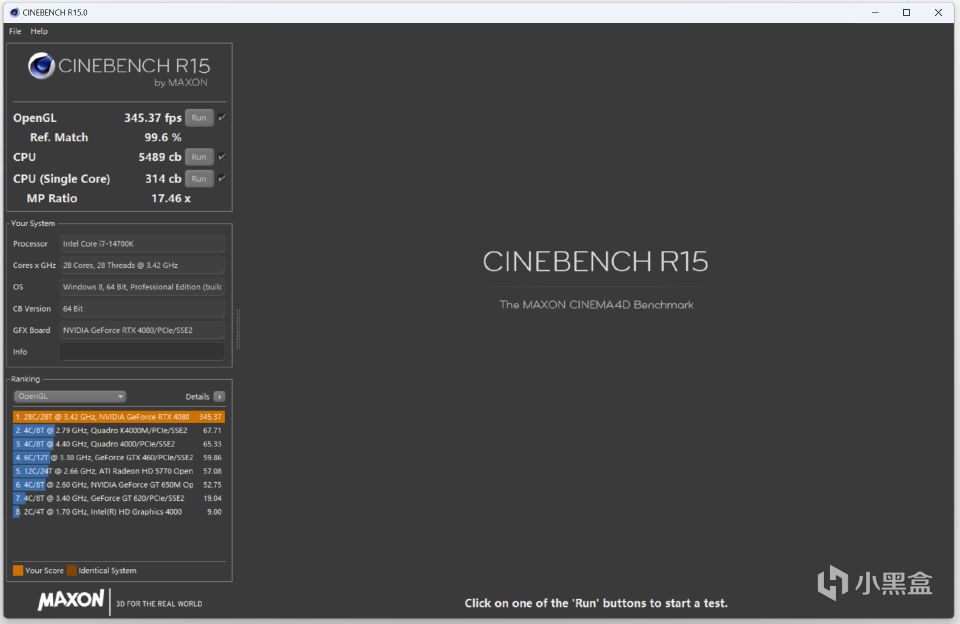Image resolution: width=960 pixels, height=624 pixels.
Task: Close the Cinebench window
Action: coord(938,12)
